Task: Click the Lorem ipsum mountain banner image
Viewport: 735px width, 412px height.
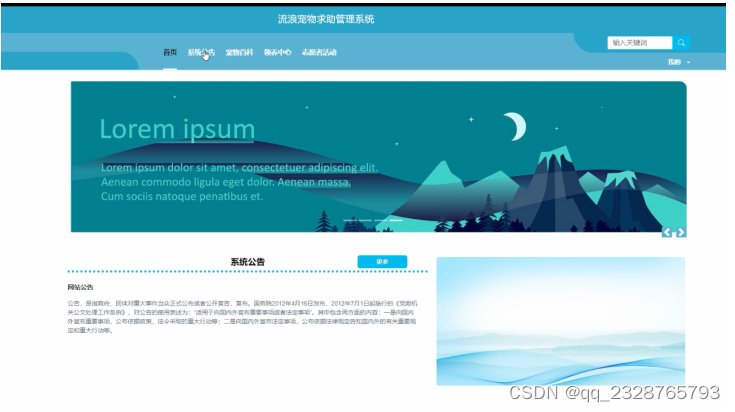Action: click(x=379, y=157)
